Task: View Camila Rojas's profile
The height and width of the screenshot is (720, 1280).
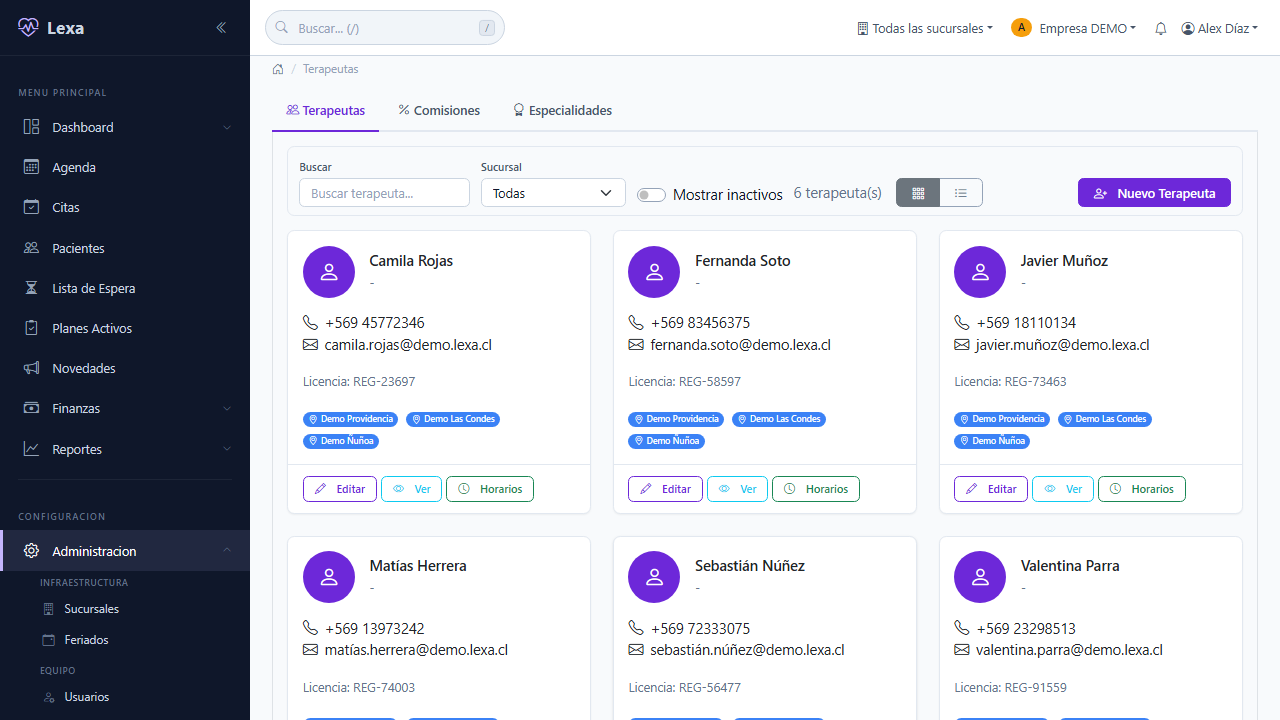Action: (411, 489)
